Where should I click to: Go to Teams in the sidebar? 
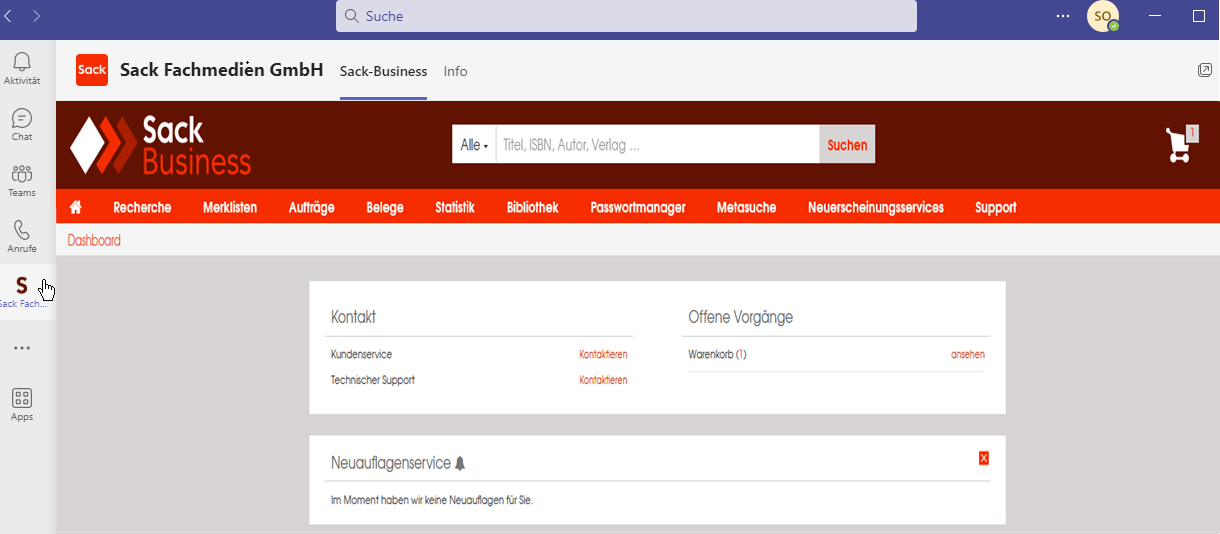(22, 174)
